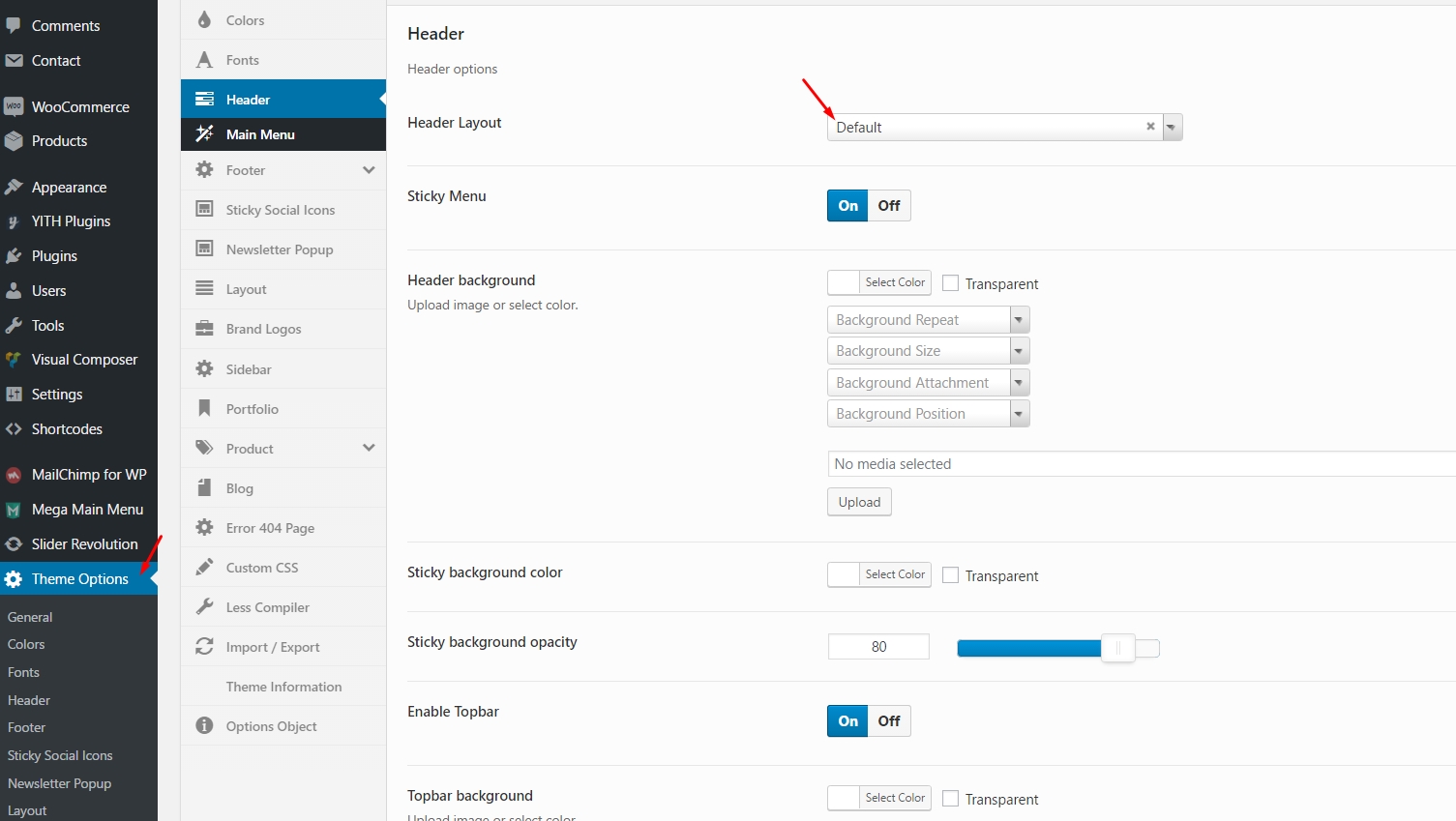Viewport: 1456px width, 821px height.
Task: Disable the Enable Topbar toggle
Action: (x=888, y=720)
